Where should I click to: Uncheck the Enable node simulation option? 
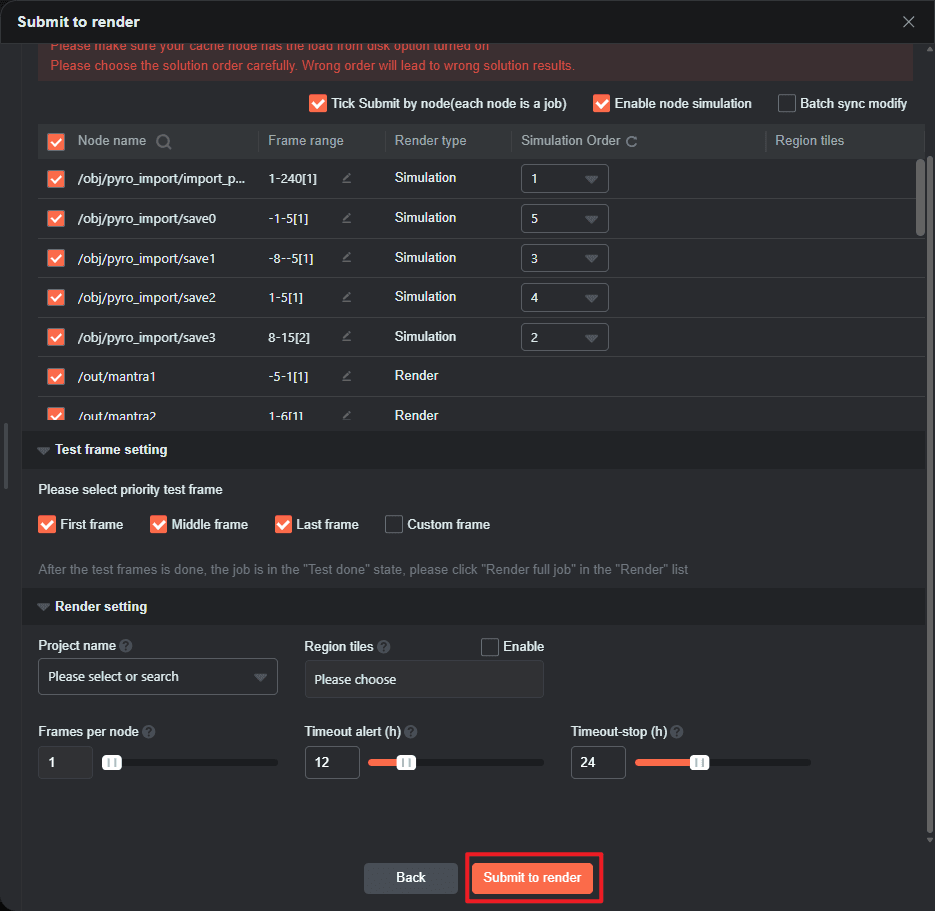point(601,103)
